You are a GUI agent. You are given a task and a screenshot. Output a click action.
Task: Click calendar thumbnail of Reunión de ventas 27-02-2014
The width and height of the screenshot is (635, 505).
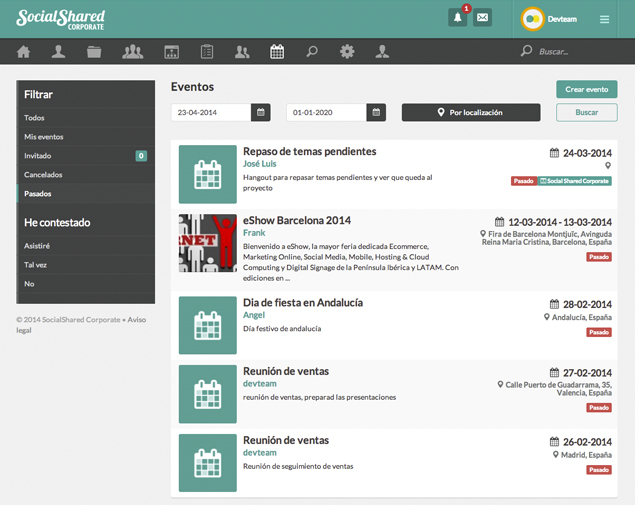click(x=208, y=394)
